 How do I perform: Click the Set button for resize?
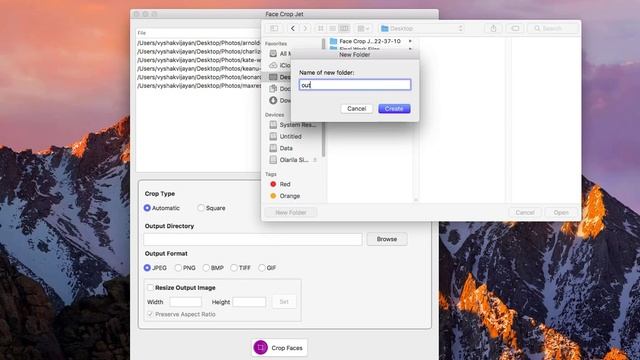pos(284,302)
